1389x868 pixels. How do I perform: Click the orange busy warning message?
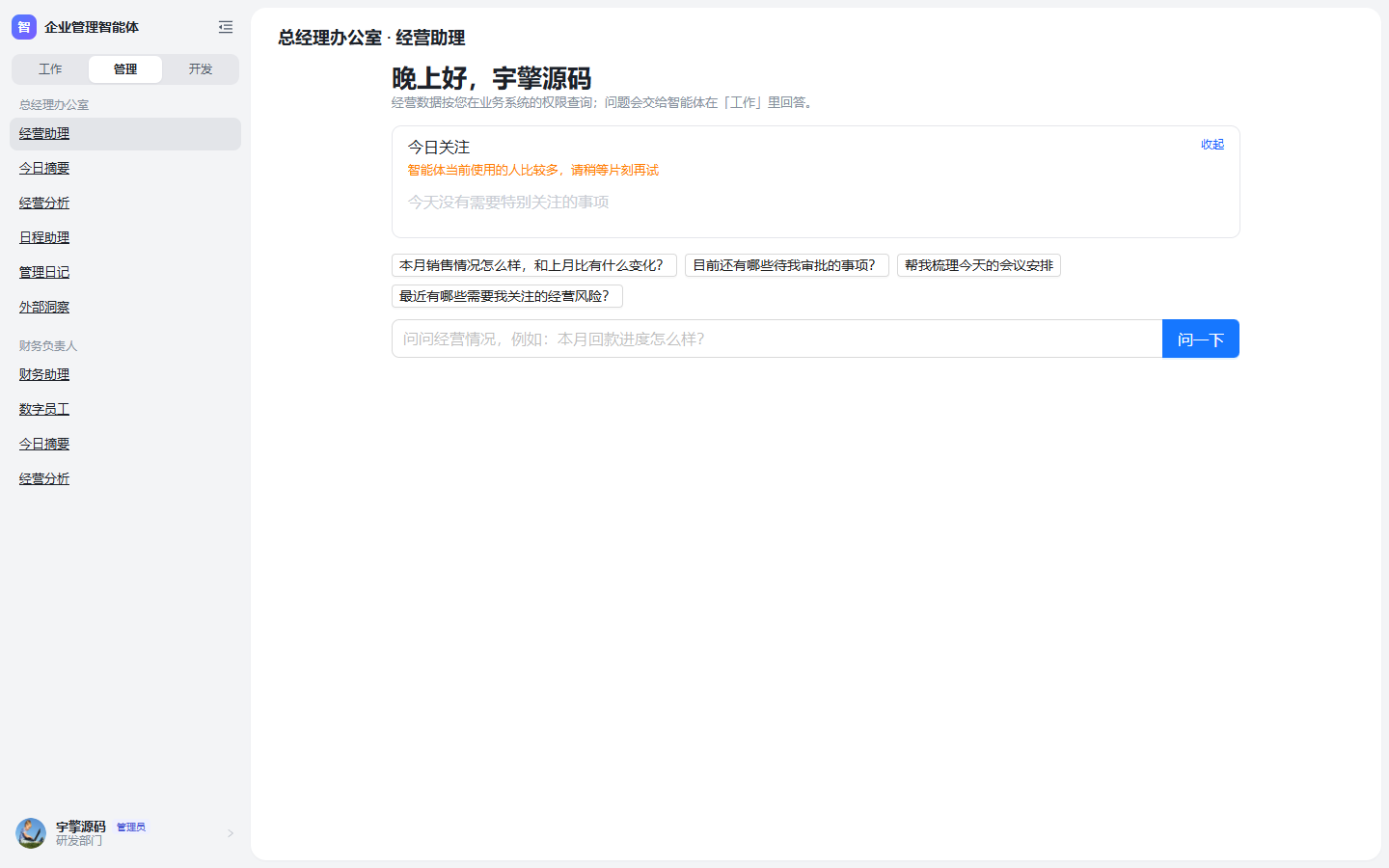[x=533, y=170]
